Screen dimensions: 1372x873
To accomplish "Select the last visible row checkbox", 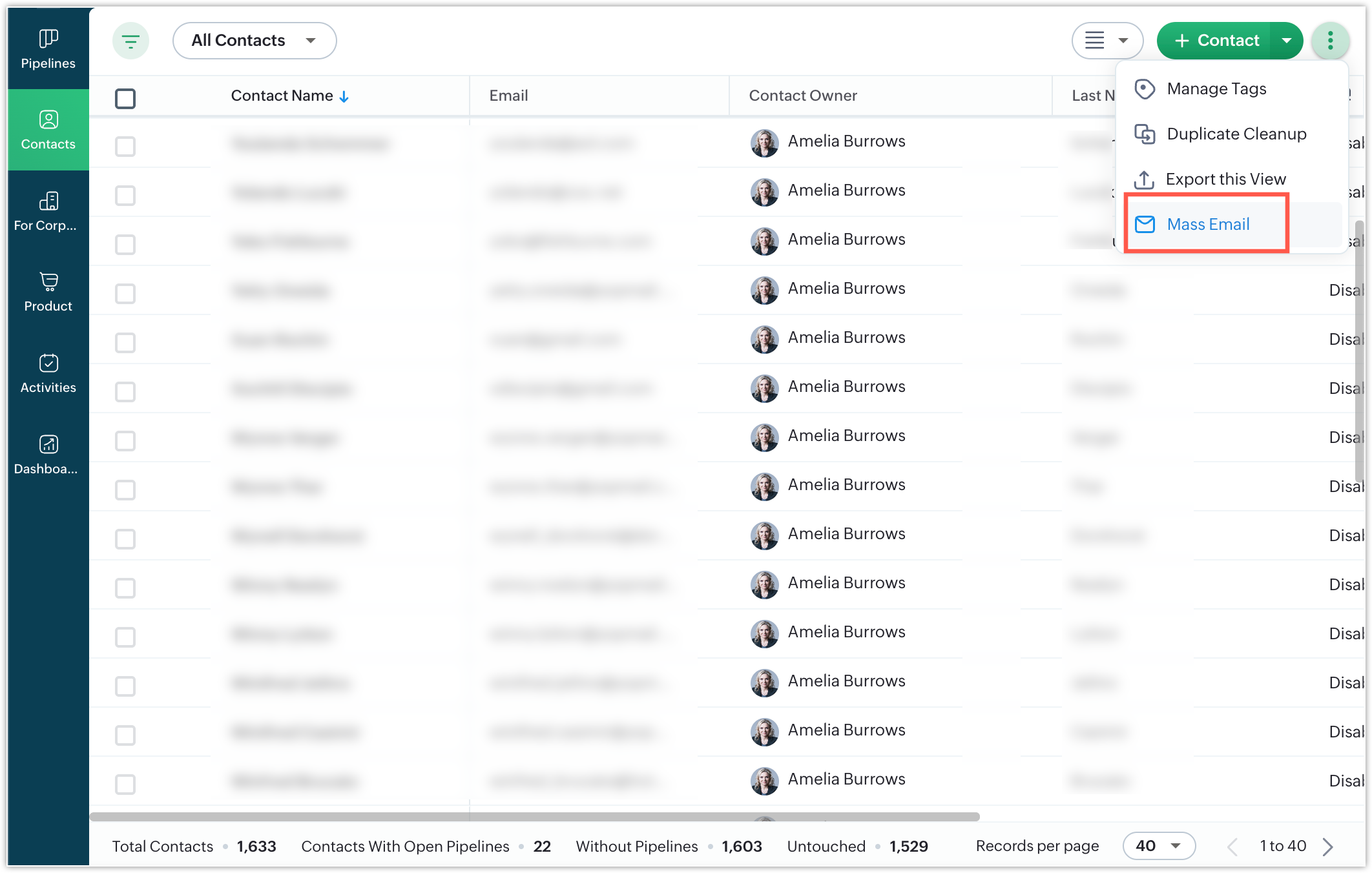I will click(x=125, y=785).
